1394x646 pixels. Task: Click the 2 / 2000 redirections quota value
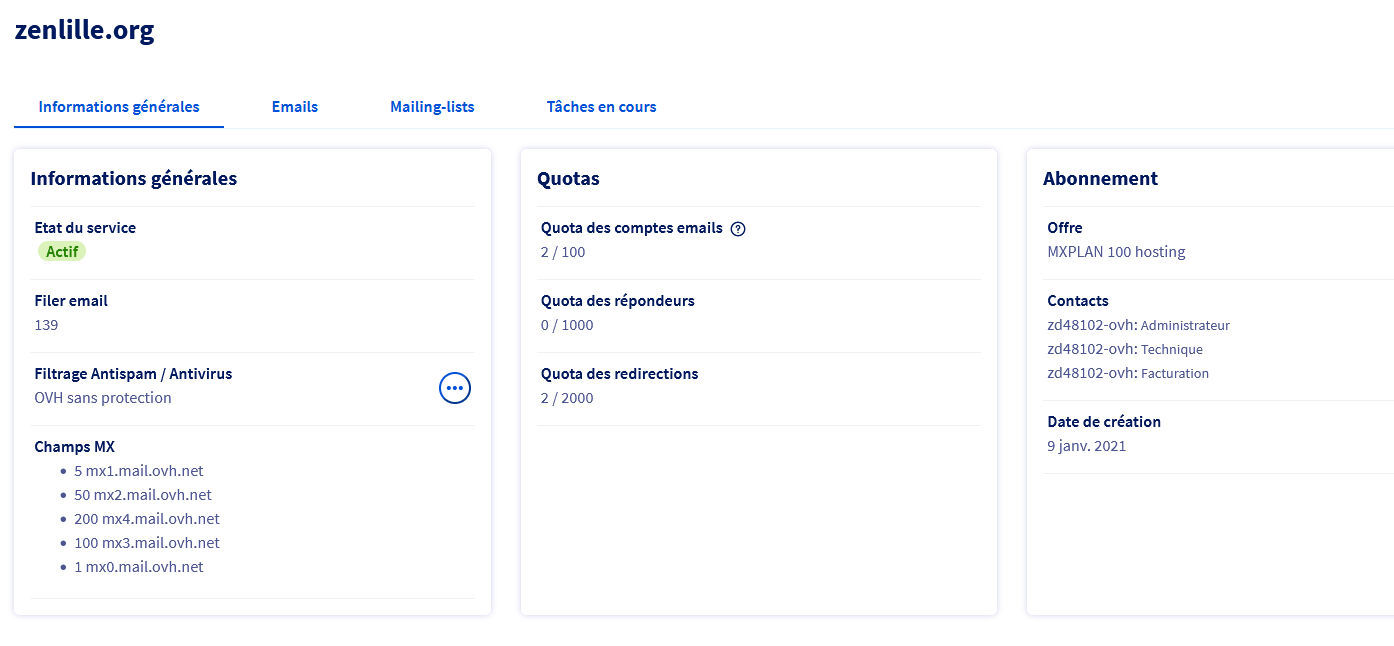567,398
